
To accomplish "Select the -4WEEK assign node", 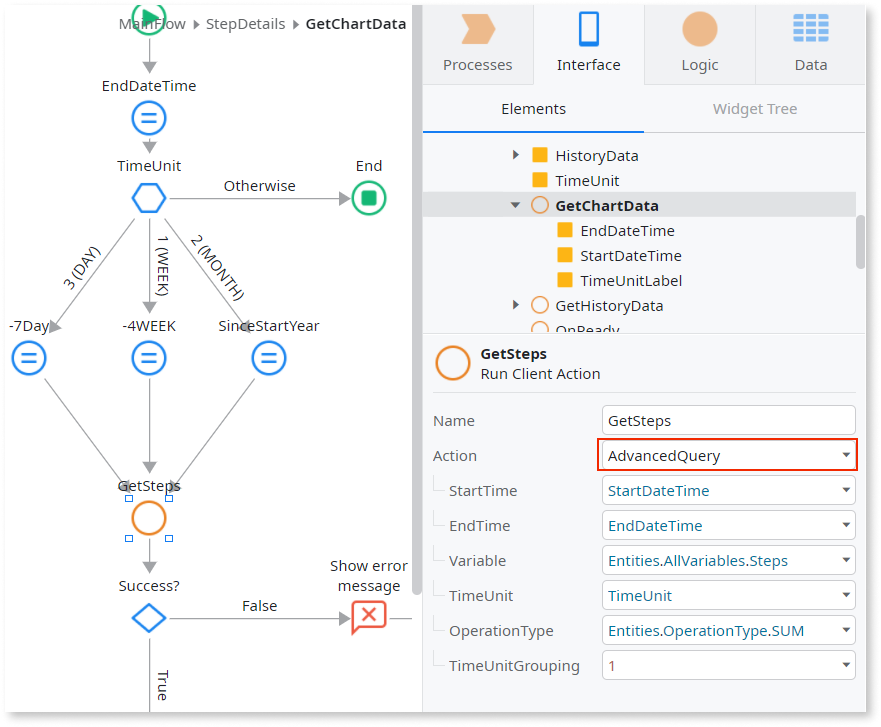I will 149,357.
